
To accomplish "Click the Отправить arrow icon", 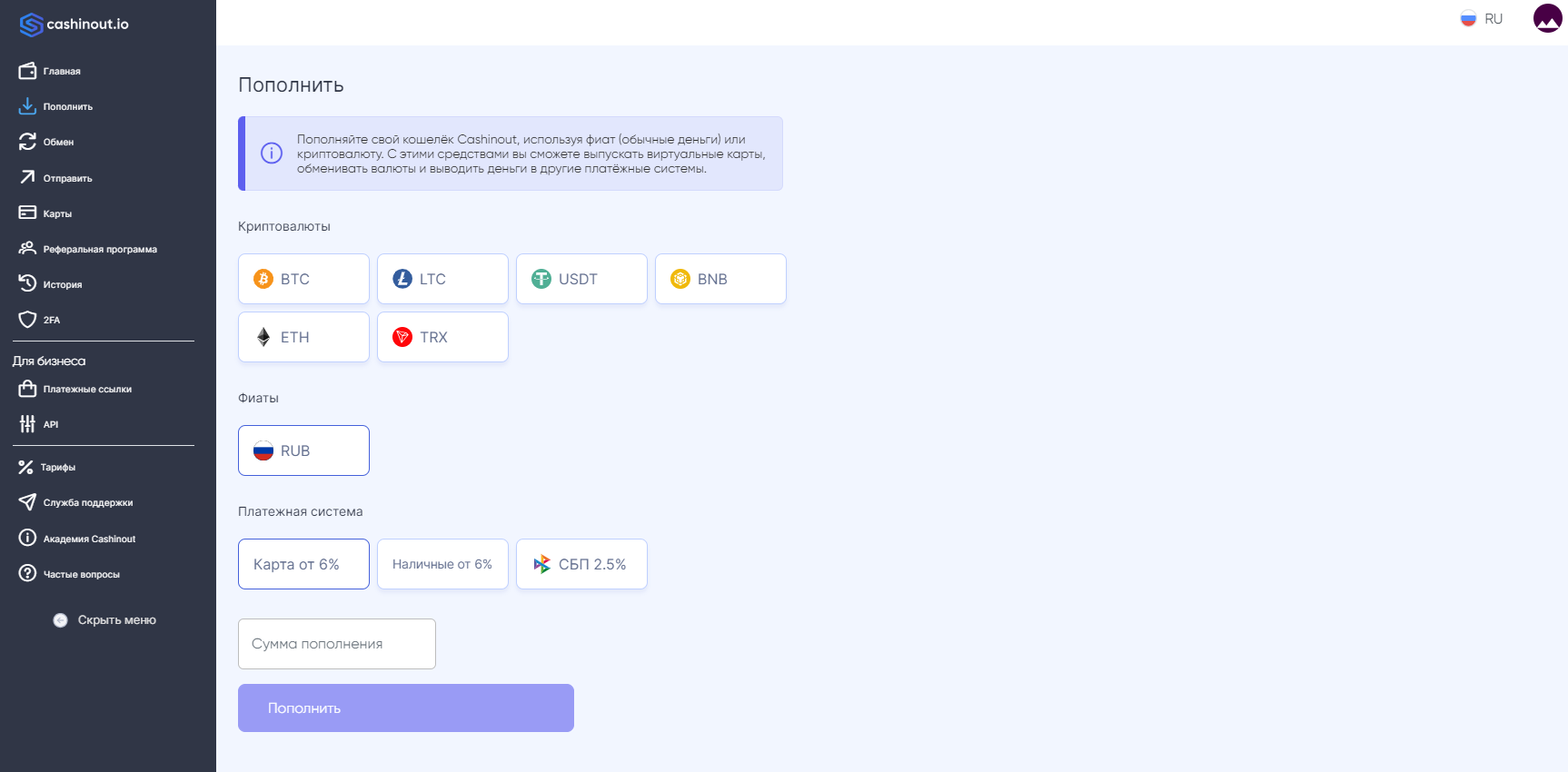I will [x=27, y=177].
